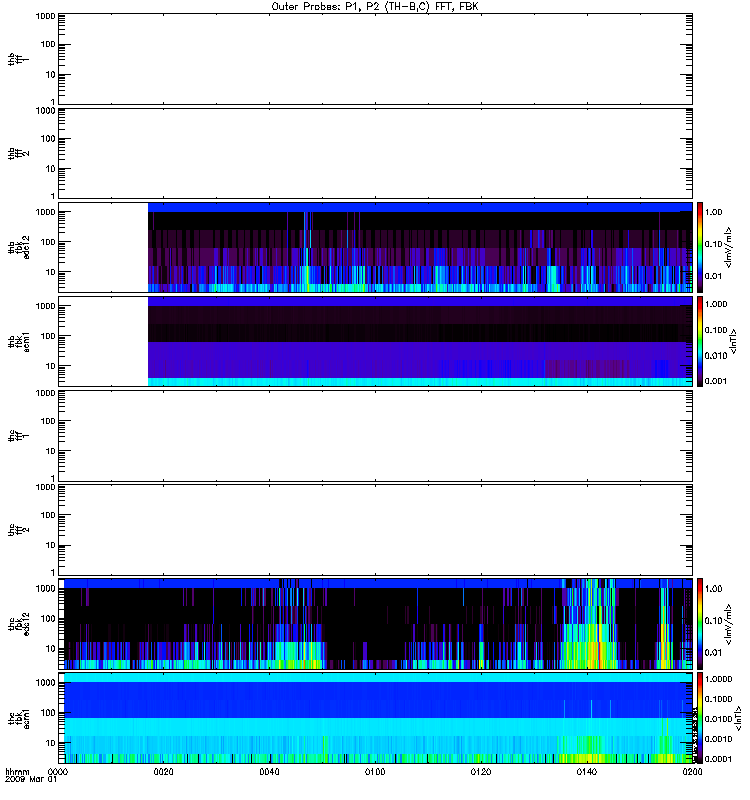Click the "thb fff 2" axis label
Viewport: 750px width, 800px height.
click(x=18, y=154)
